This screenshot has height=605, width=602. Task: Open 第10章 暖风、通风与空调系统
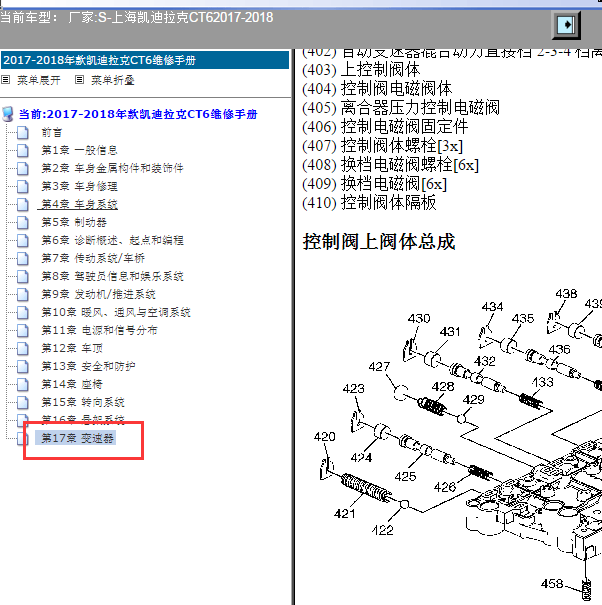[x=116, y=312]
